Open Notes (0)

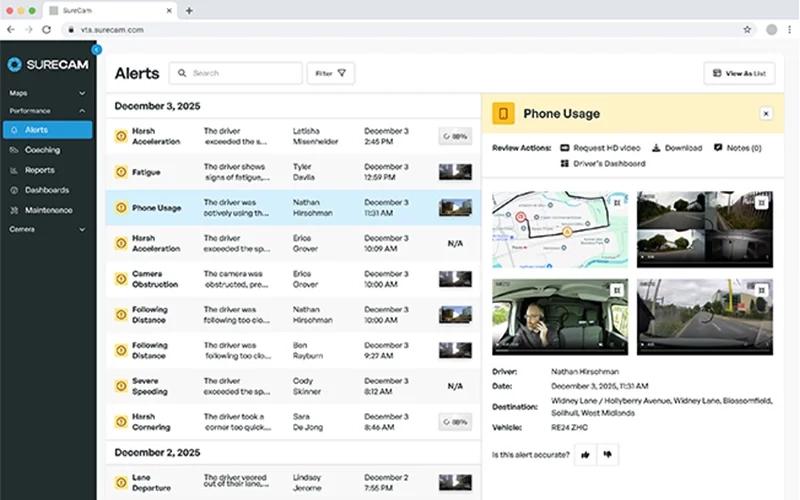[737, 148]
